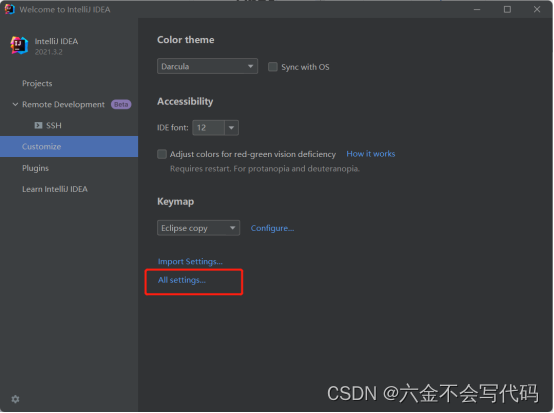The width and height of the screenshot is (554, 413).
Task: Close the Welcome to IntelliJ IDEA window
Action: click(x=537, y=10)
